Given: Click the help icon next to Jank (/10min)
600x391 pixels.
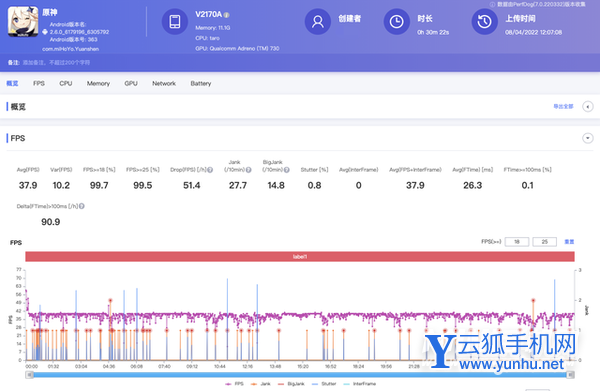Looking at the screenshot, I should tap(248, 170).
